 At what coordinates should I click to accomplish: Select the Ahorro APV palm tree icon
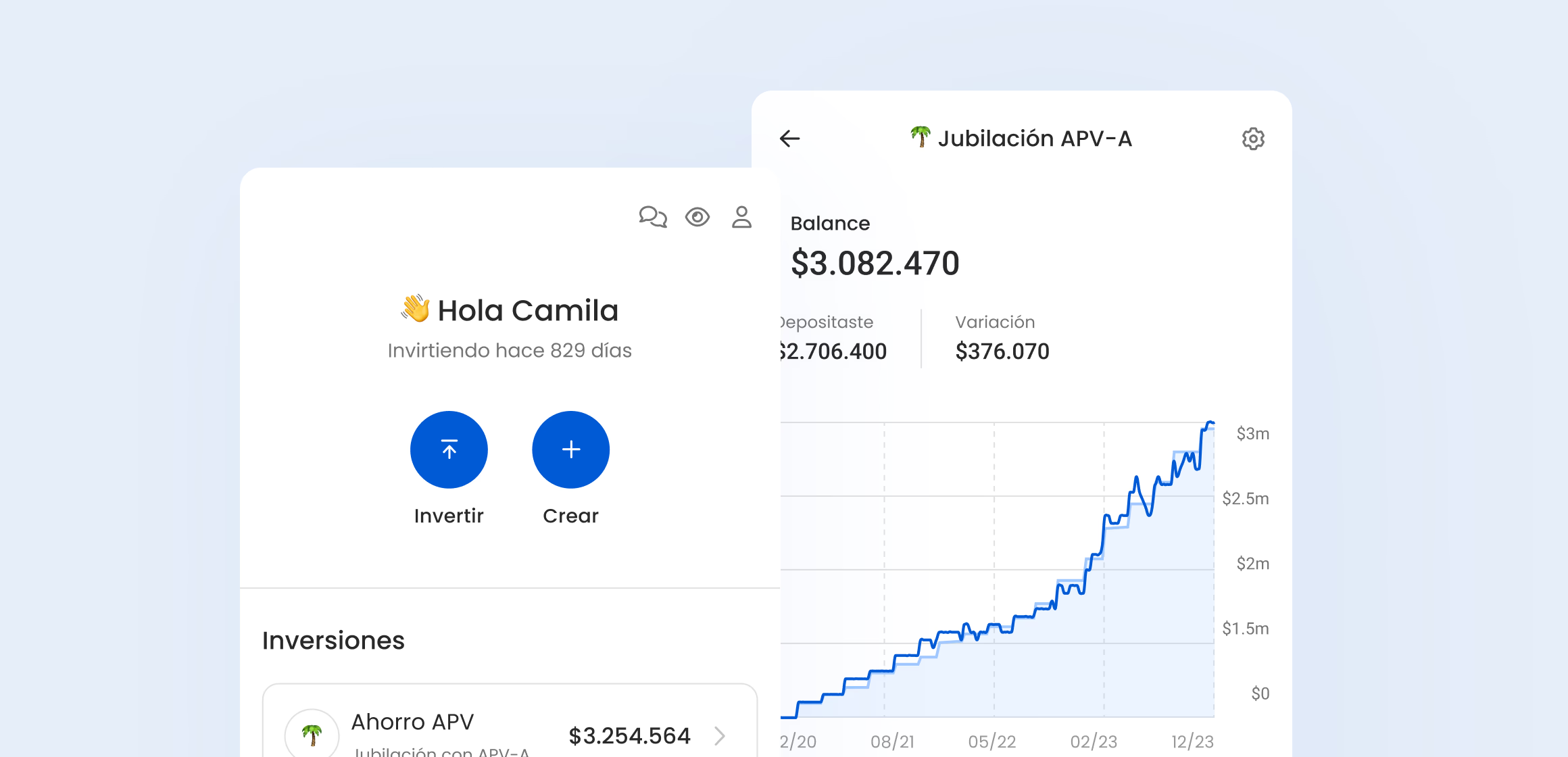(x=312, y=734)
